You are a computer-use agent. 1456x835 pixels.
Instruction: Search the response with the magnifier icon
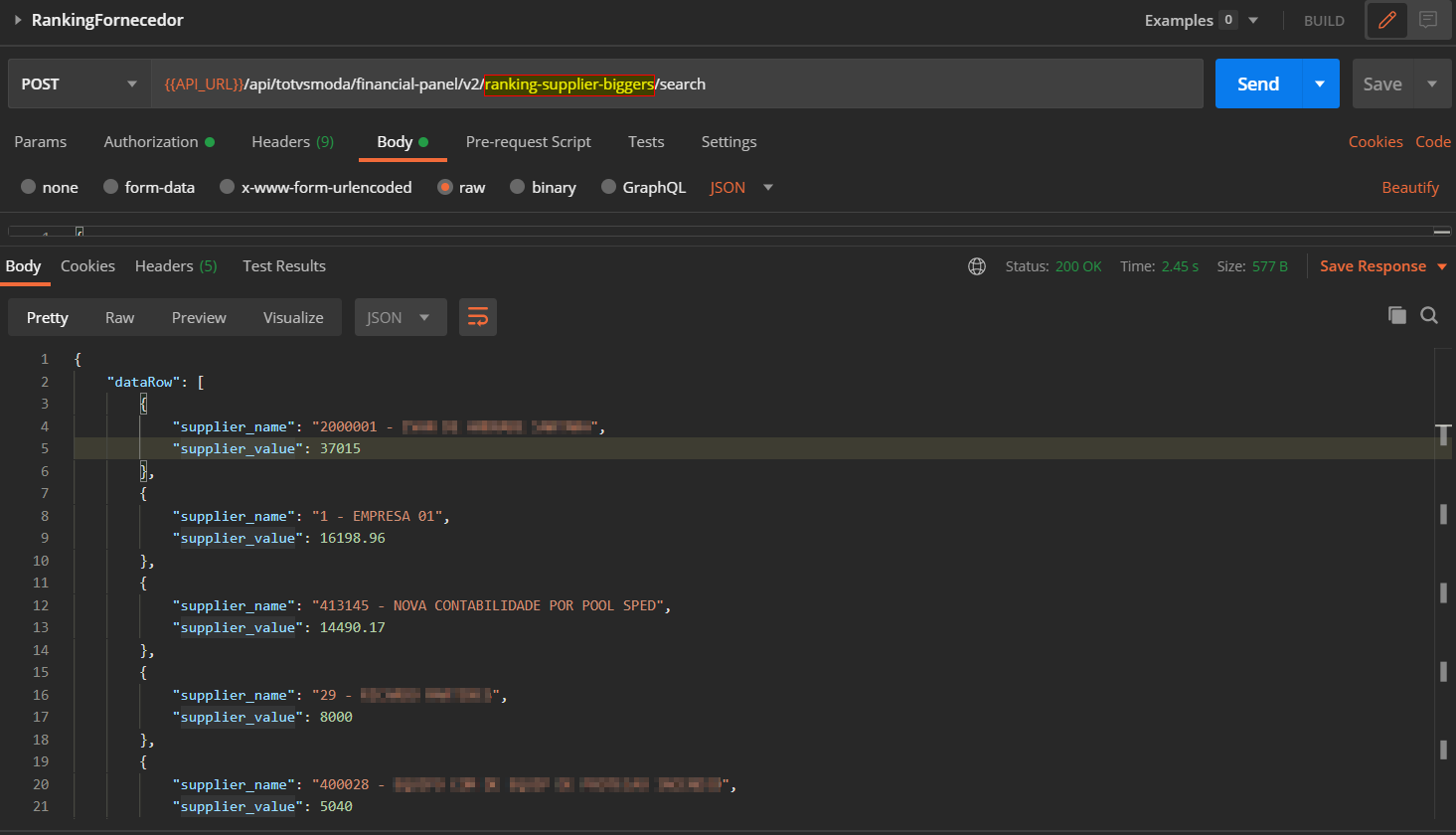coord(1429,315)
